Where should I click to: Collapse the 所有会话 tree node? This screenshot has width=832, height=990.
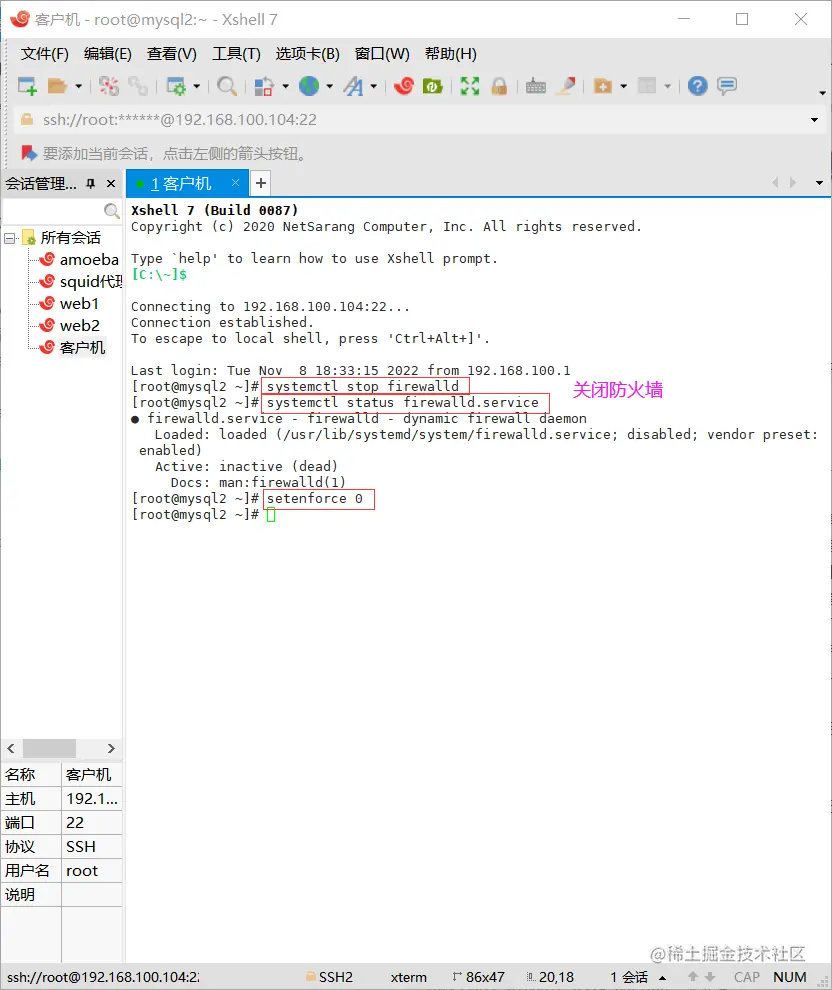[x=9, y=238]
